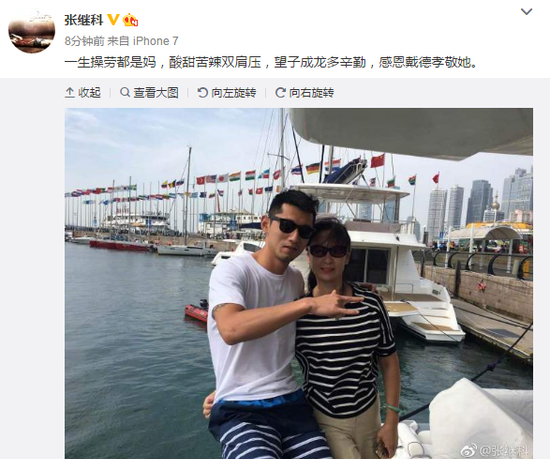Click the upward arrow collapse icon

tap(70, 93)
